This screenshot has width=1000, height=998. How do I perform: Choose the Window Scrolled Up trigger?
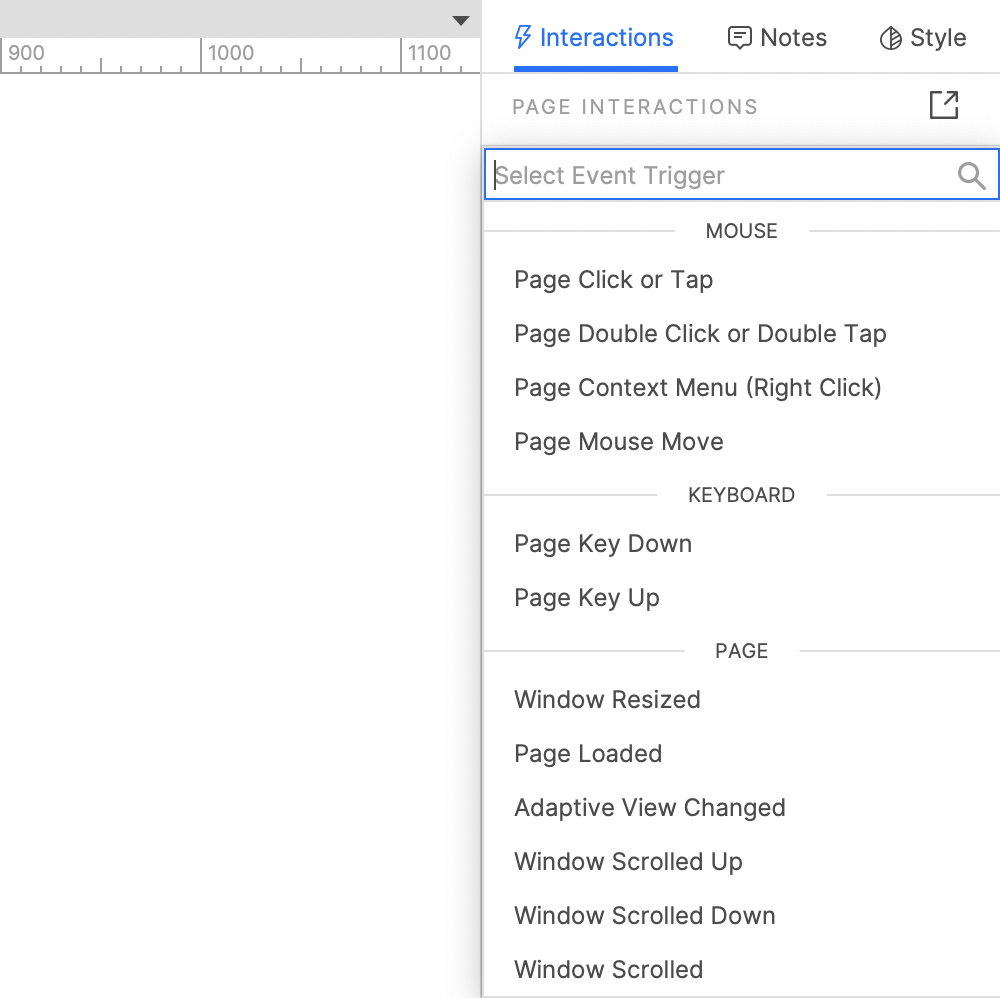click(628, 861)
